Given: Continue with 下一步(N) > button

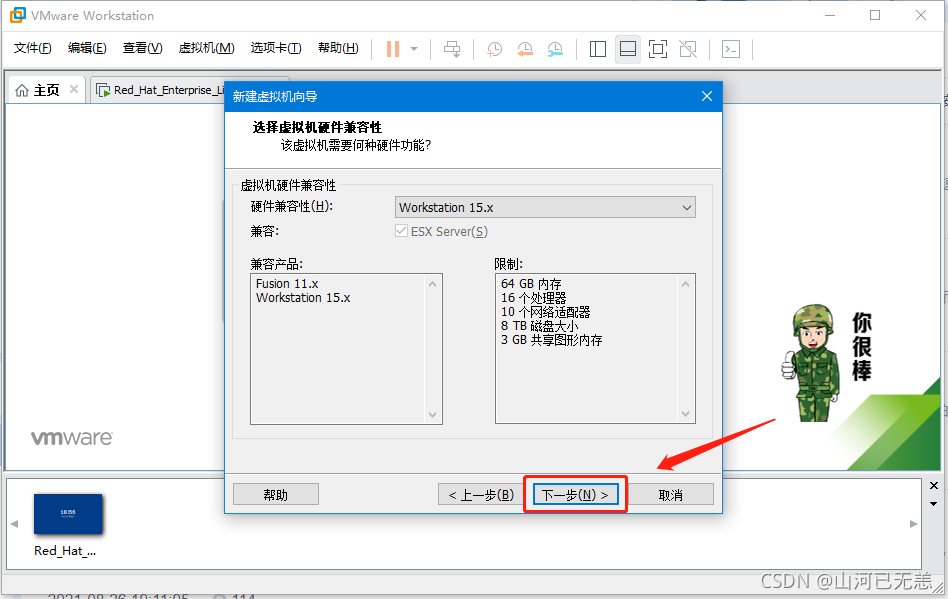Looking at the screenshot, I should point(575,494).
